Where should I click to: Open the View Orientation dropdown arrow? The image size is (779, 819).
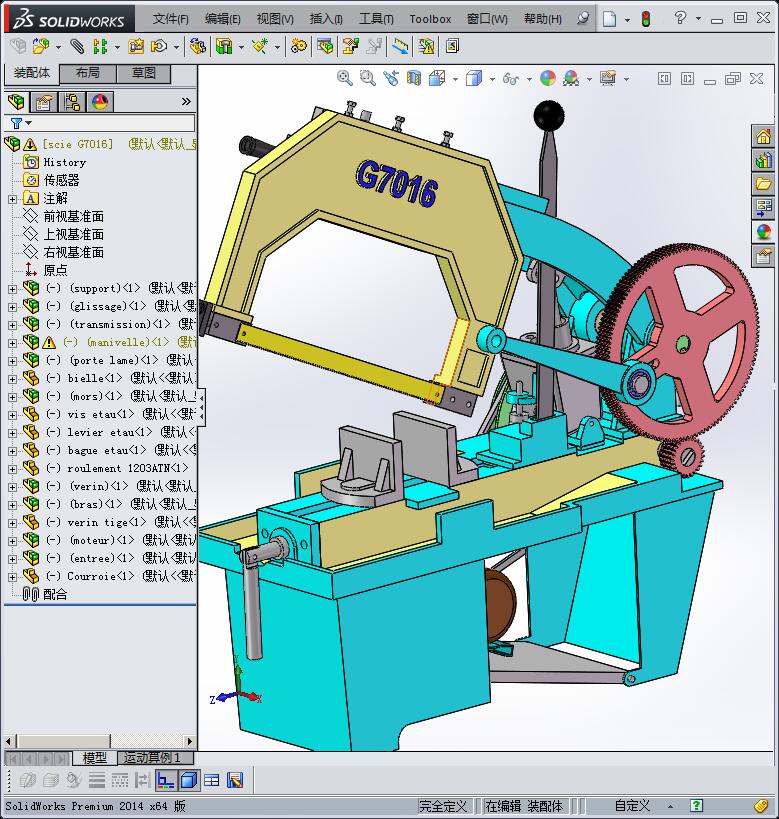(455, 79)
